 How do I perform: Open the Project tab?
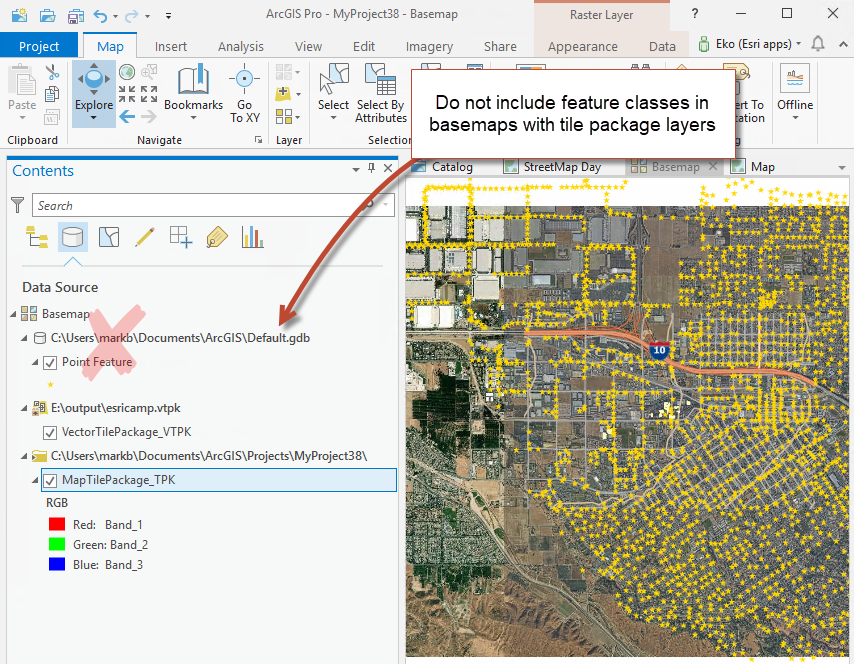tap(39, 46)
